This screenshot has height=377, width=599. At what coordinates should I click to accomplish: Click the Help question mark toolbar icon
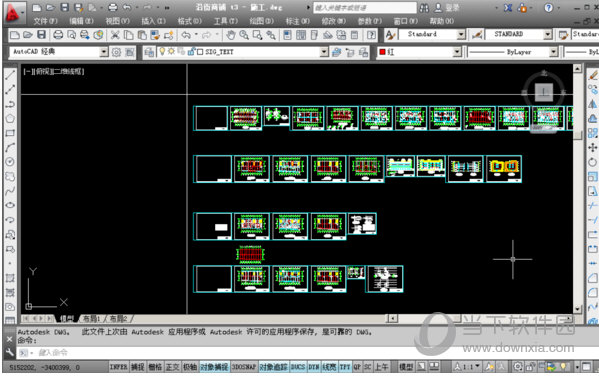(x=371, y=35)
